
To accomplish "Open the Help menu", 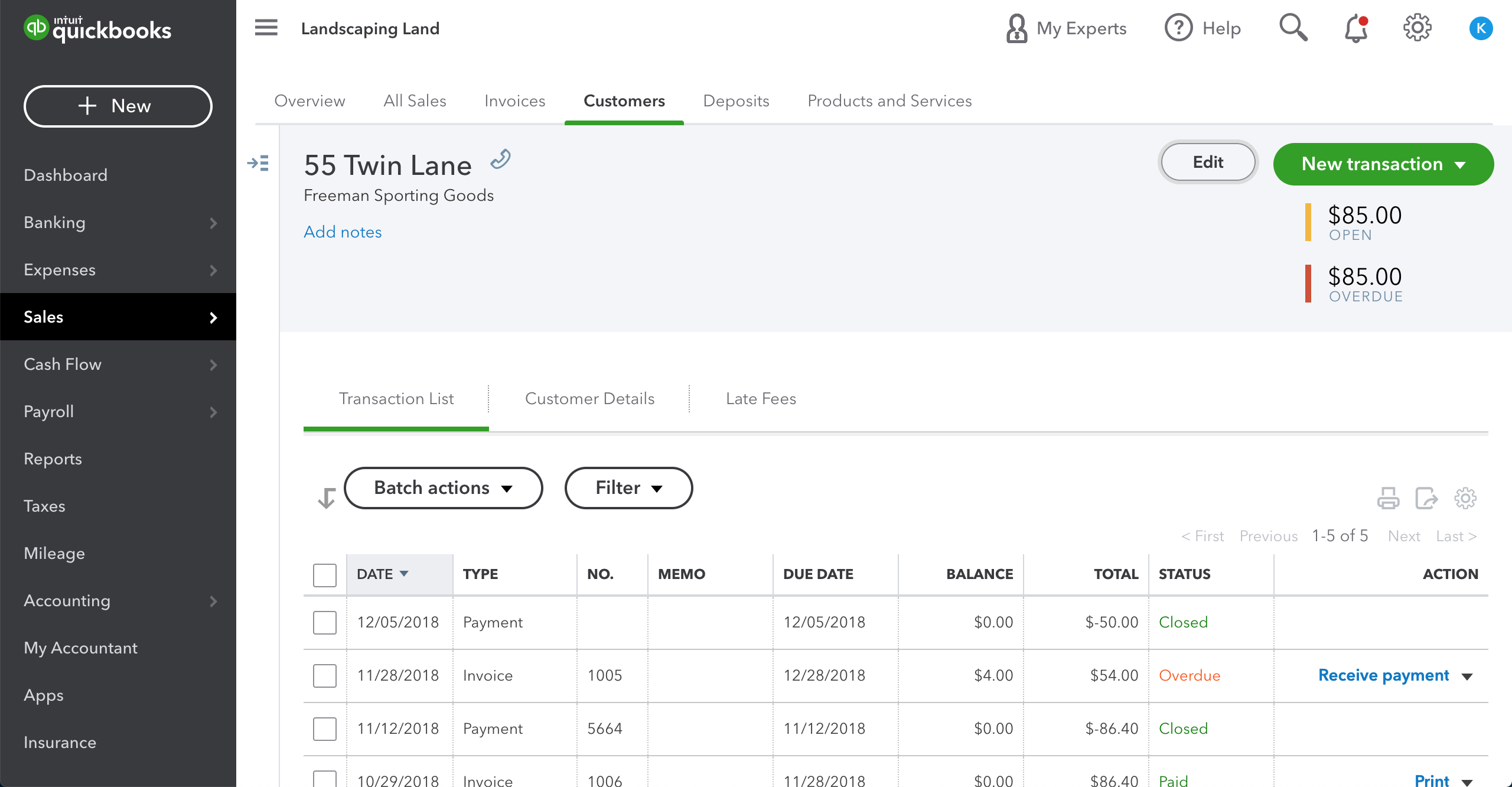I will [1203, 28].
